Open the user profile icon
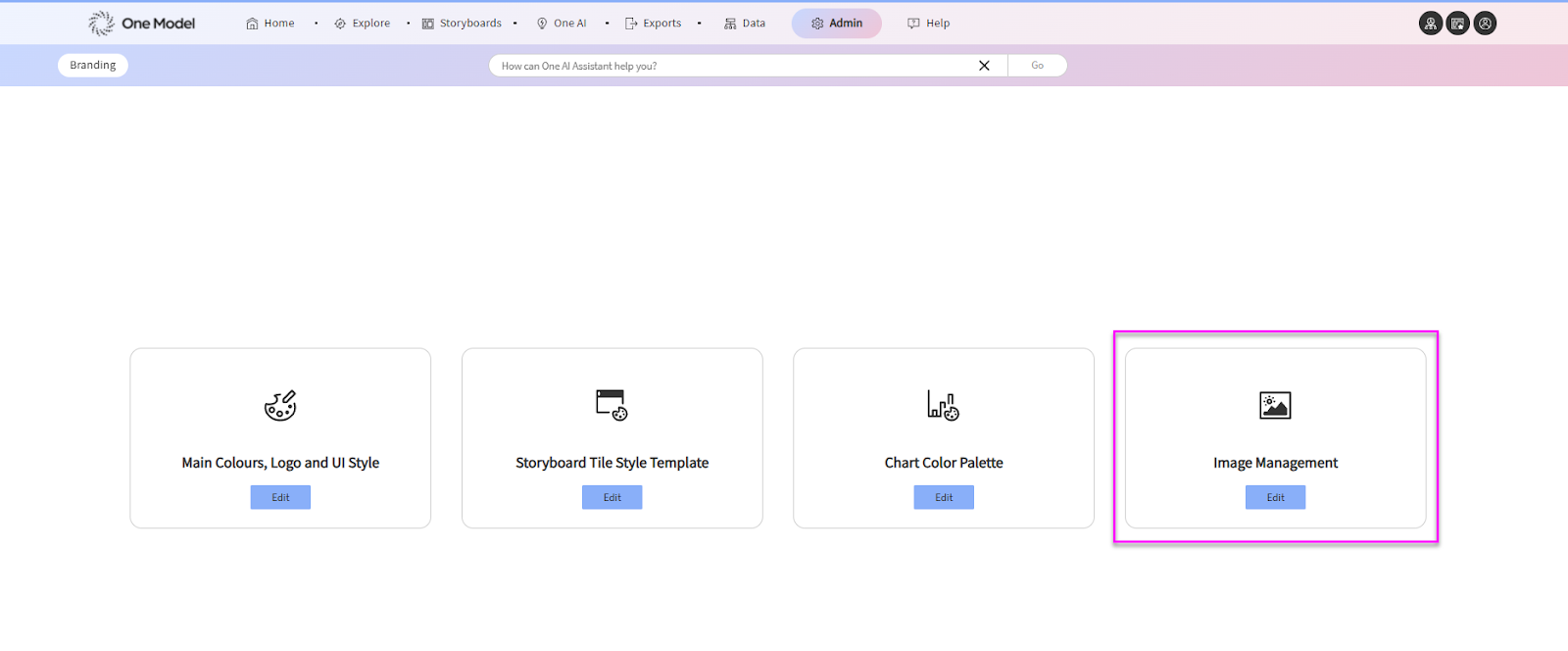Screen dimensions: 1568x651 click(x=1486, y=24)
